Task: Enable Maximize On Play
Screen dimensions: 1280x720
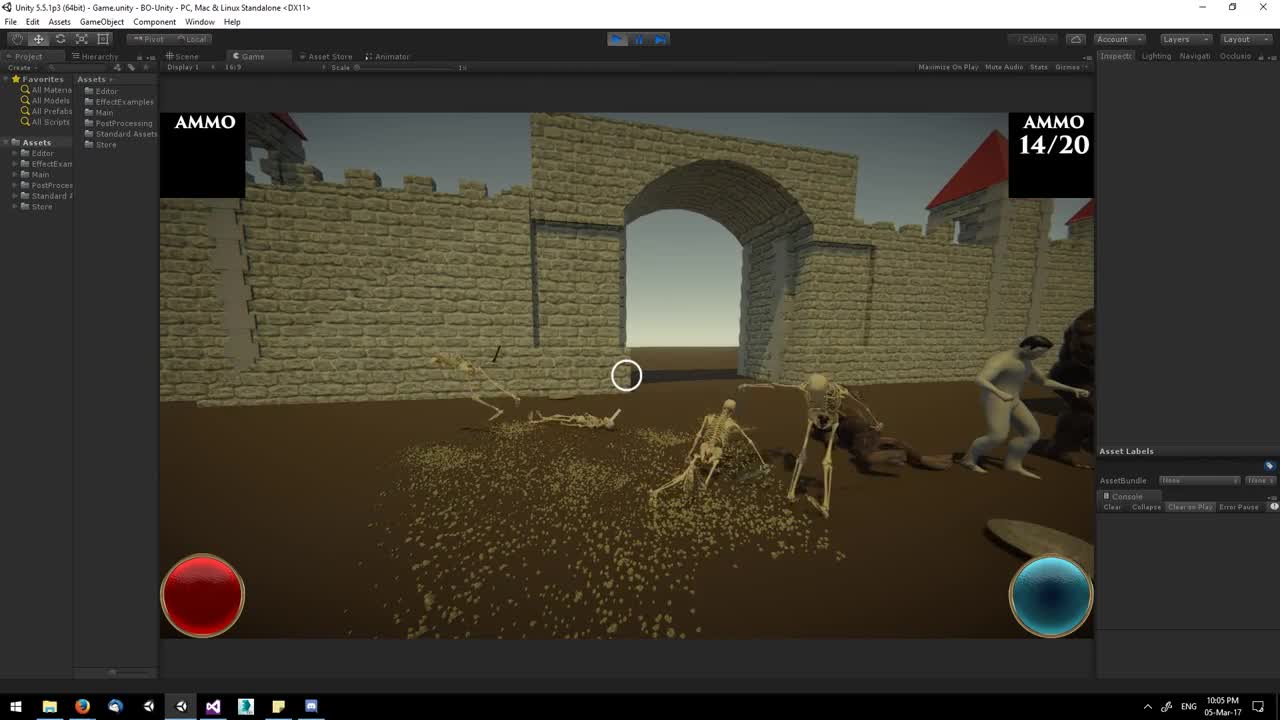Action: pyautogui.click(x=947, y=67)
